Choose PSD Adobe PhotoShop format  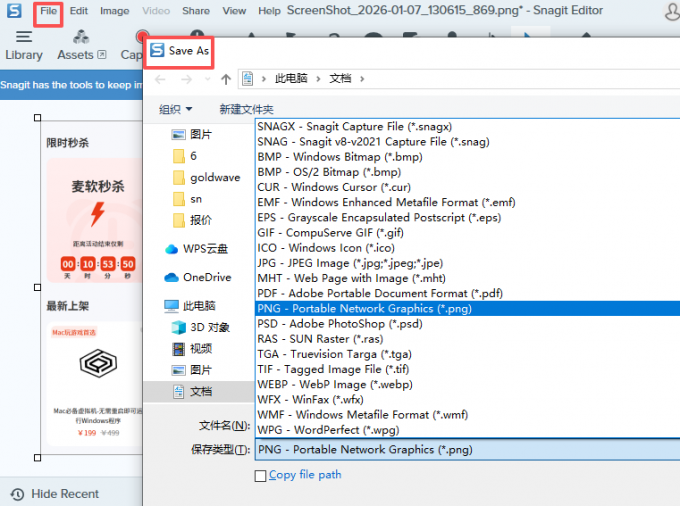tap(468, 324)
